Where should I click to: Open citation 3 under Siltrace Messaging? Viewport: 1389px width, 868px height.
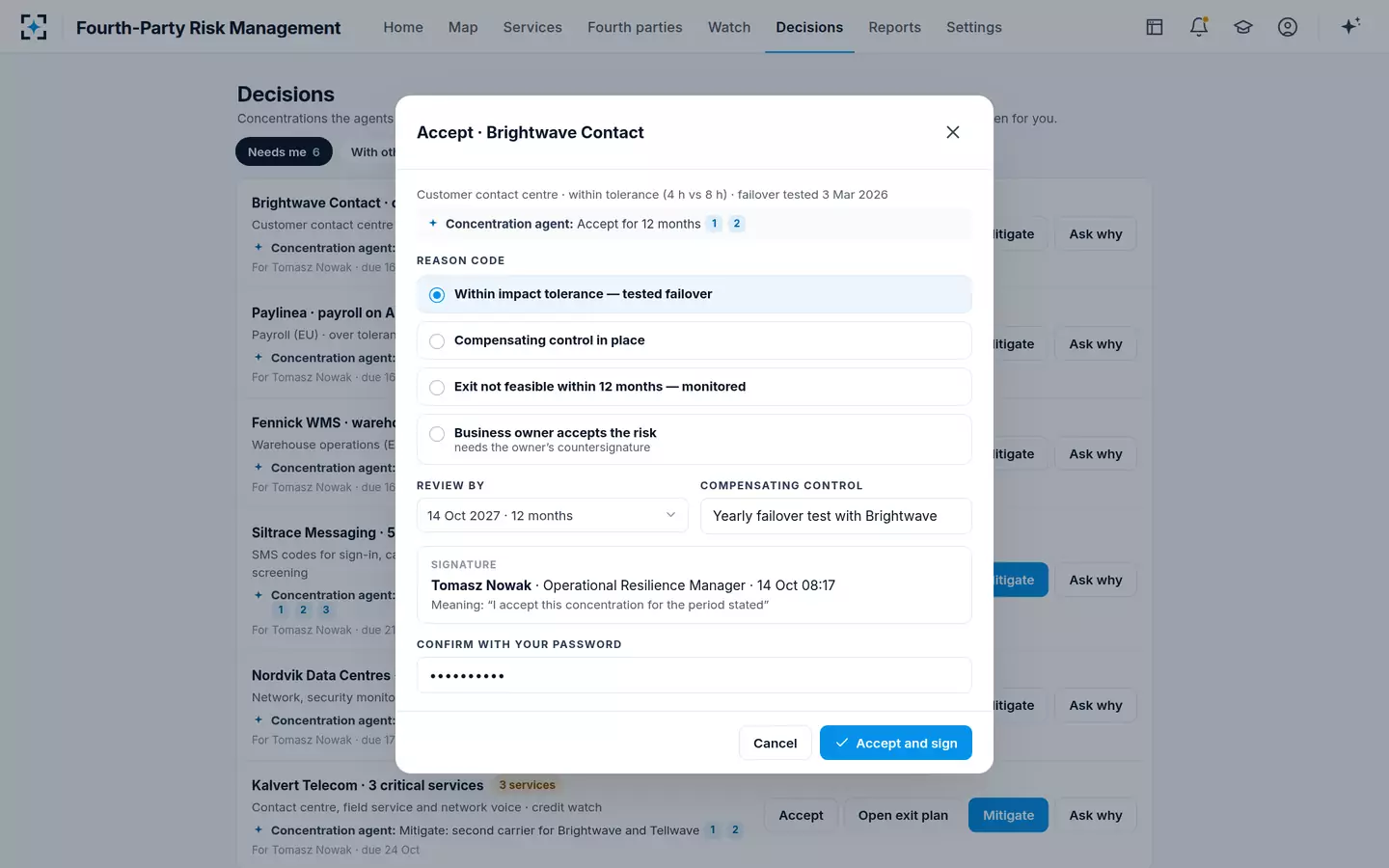pos(326,610)
